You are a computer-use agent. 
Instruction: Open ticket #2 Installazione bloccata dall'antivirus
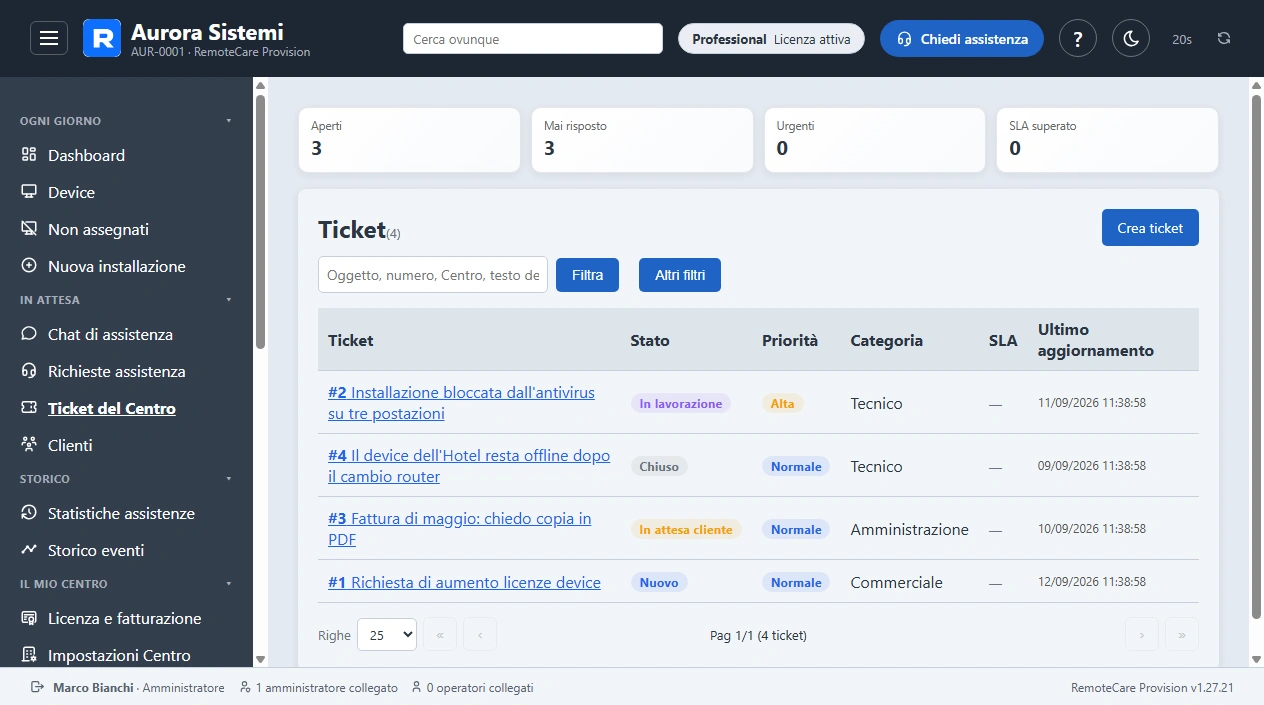point(461,403)
